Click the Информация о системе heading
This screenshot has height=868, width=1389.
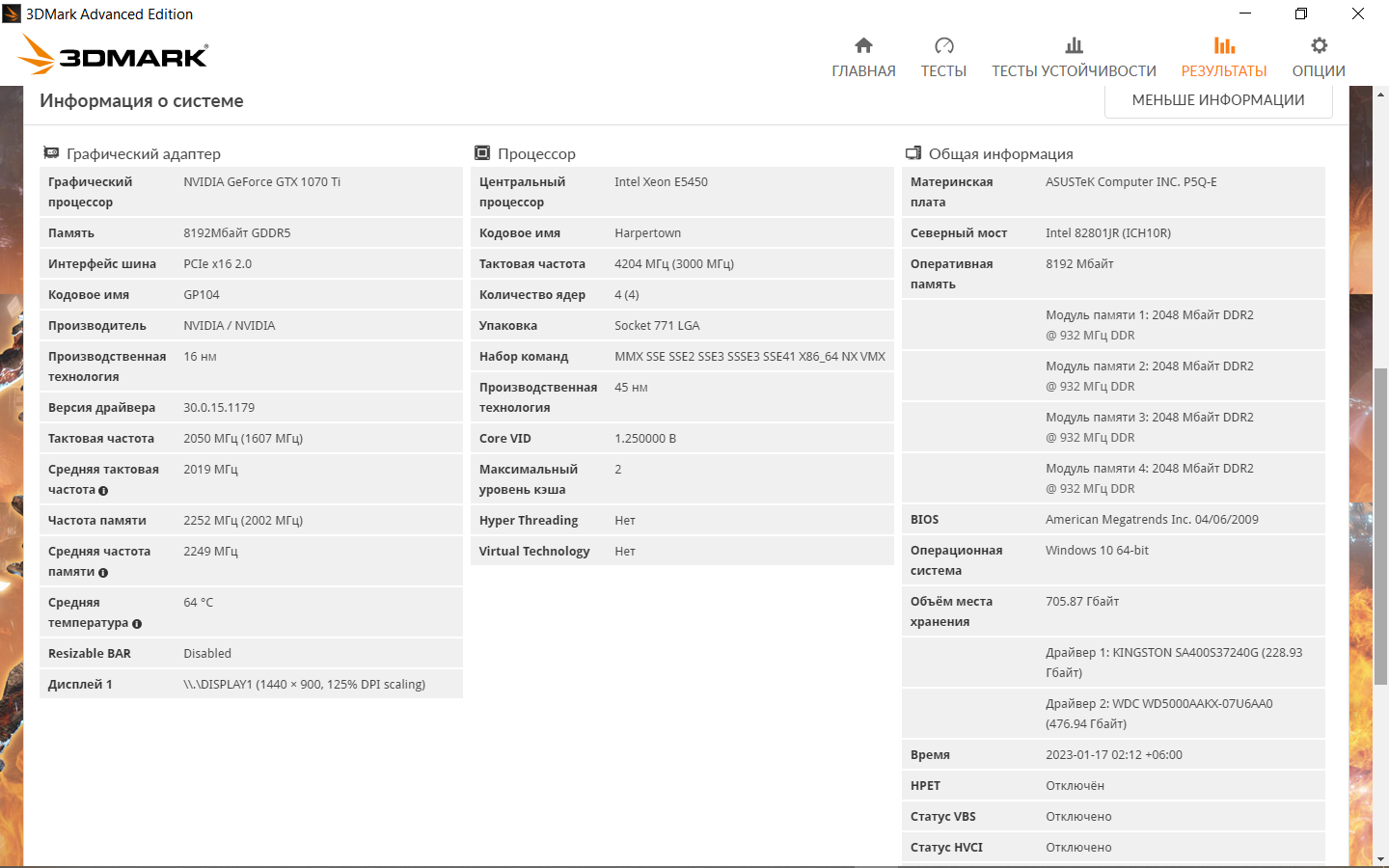coord(142,101)
